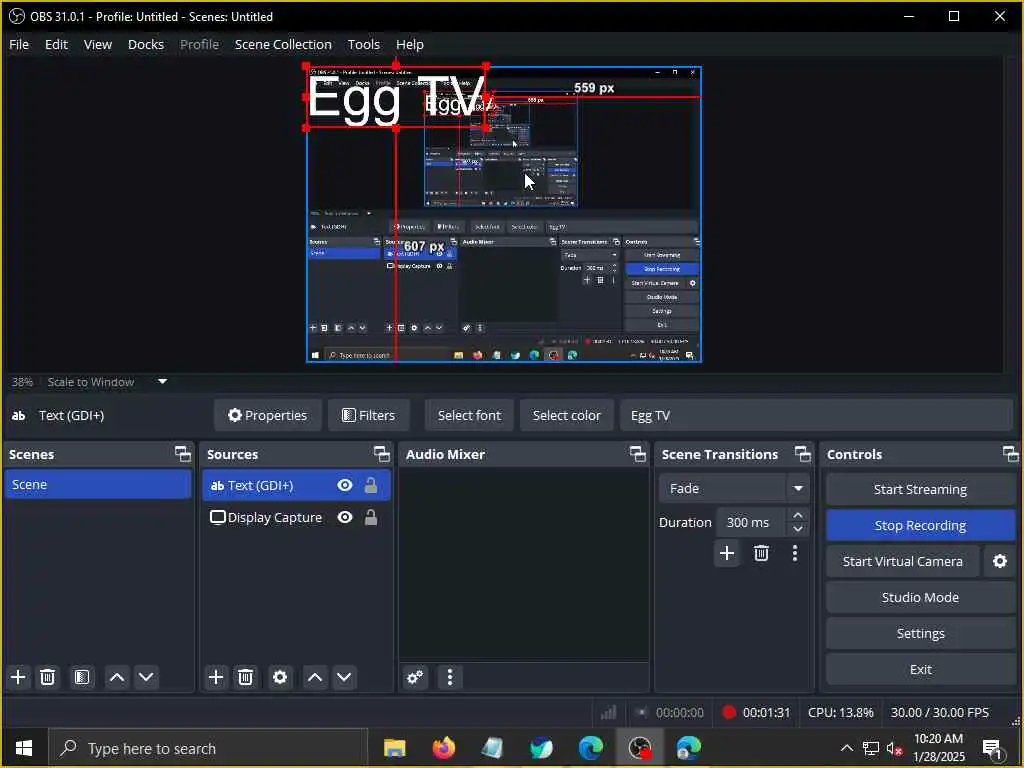Open scene filters icon in Scenes panel

pos(82,677)
